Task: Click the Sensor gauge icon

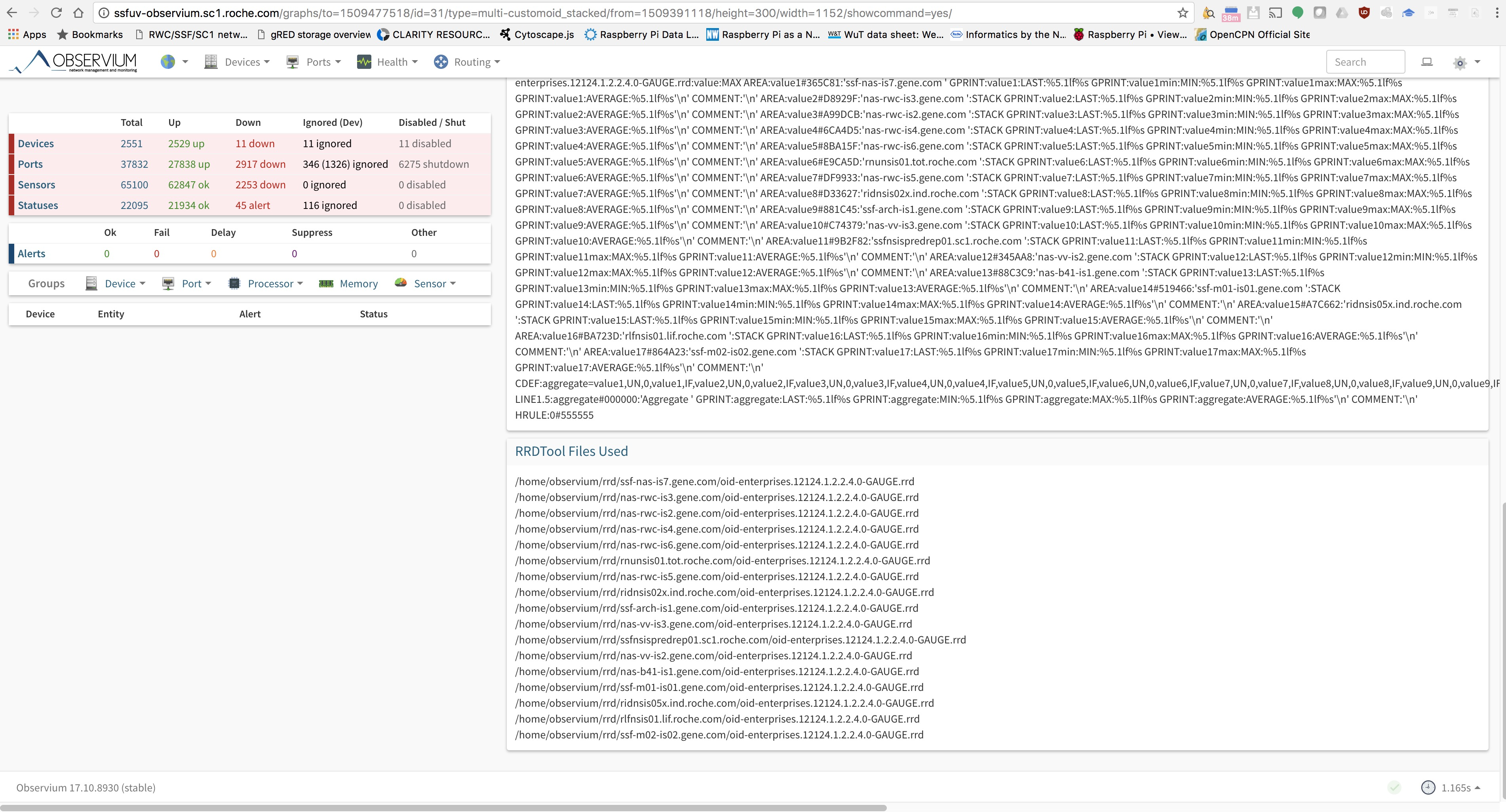Action: coord(401,283)
